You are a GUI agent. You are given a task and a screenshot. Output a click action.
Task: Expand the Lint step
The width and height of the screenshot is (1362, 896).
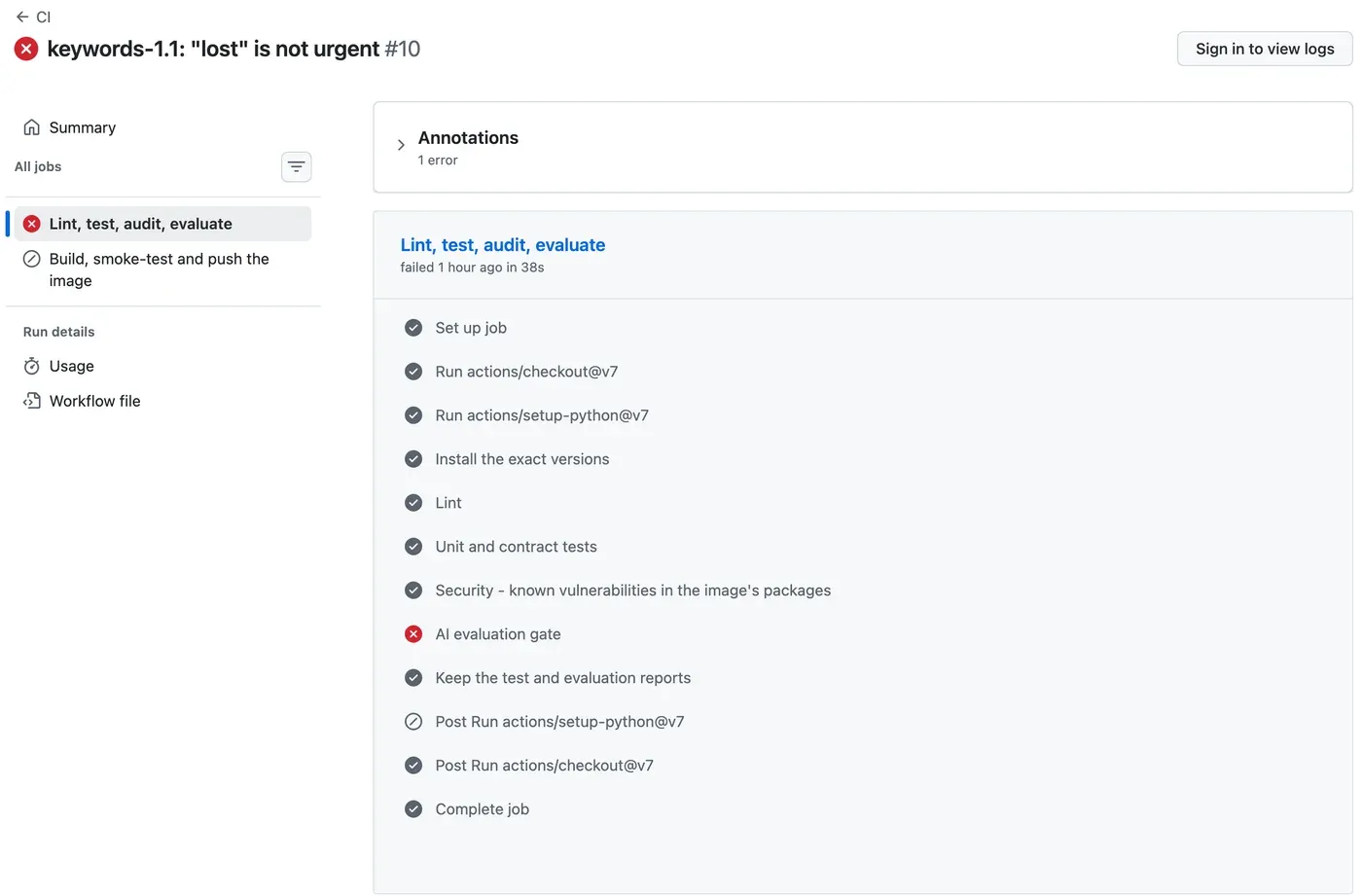click(x=448, y=503)
